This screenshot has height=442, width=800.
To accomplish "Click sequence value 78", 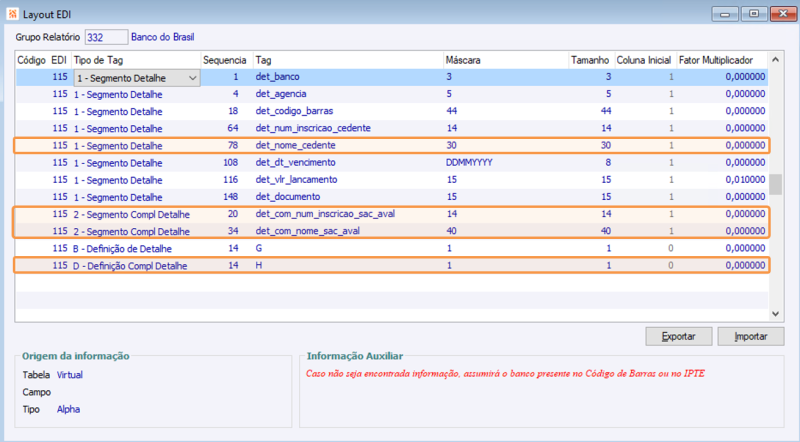I will (x=233, y=145).
